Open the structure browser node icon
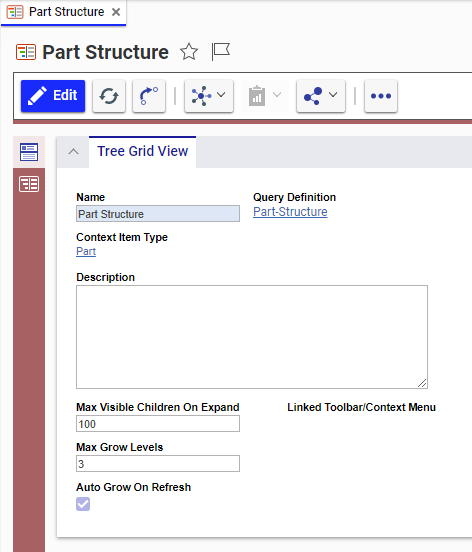Viewport: 472px width, 552px height. [x=201, y=96]
